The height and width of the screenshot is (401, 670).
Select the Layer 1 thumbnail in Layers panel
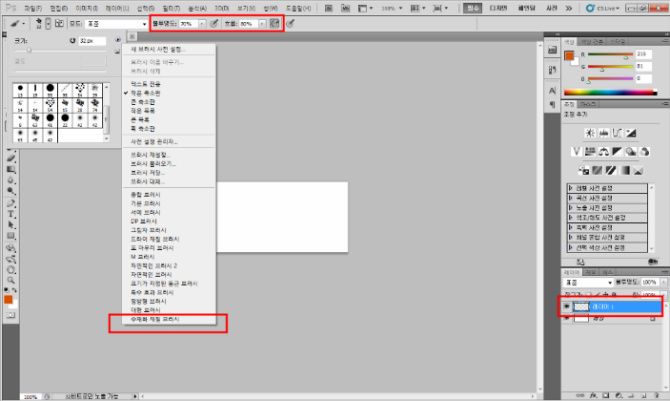pyautogui.click(x=581, y=307)
